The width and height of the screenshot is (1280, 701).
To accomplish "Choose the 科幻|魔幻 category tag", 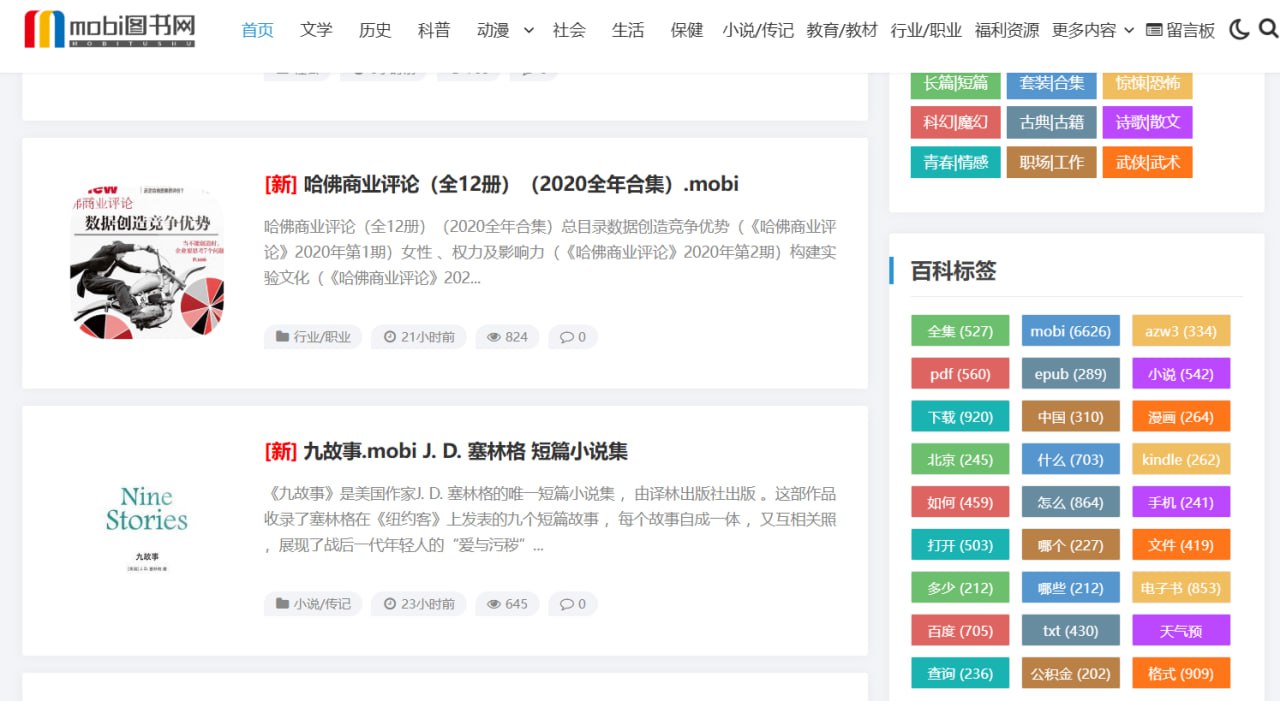I will click(x=955, y=122).
